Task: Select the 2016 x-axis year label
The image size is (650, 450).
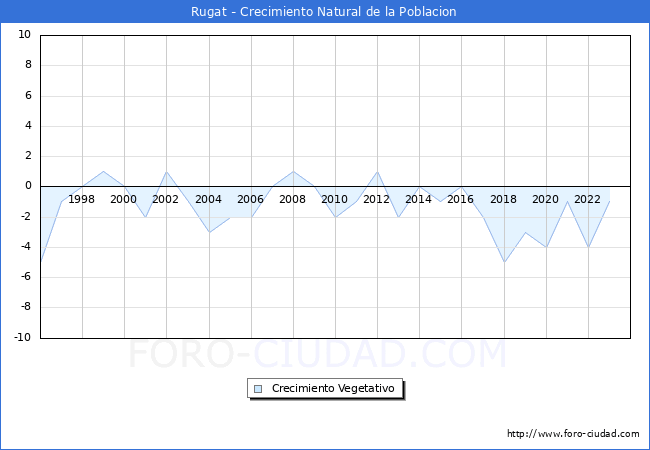Action: tap(461, 199)
